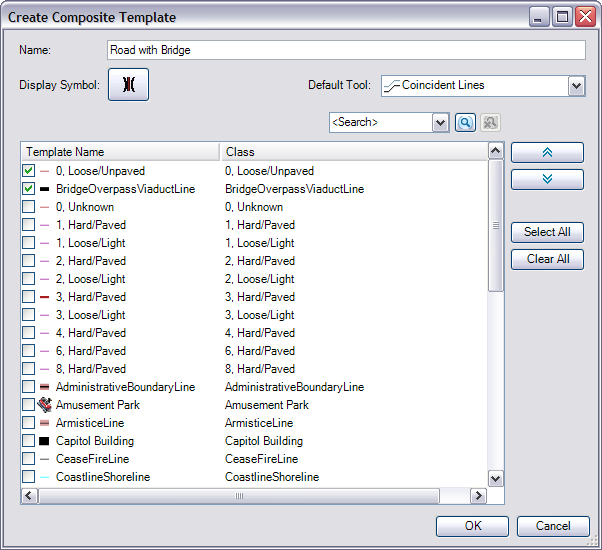This screenshot has height=550, width=602.
Task: Click the Amusement Park symbol icon
Action: pyautogui.click(x=44, y=405)
